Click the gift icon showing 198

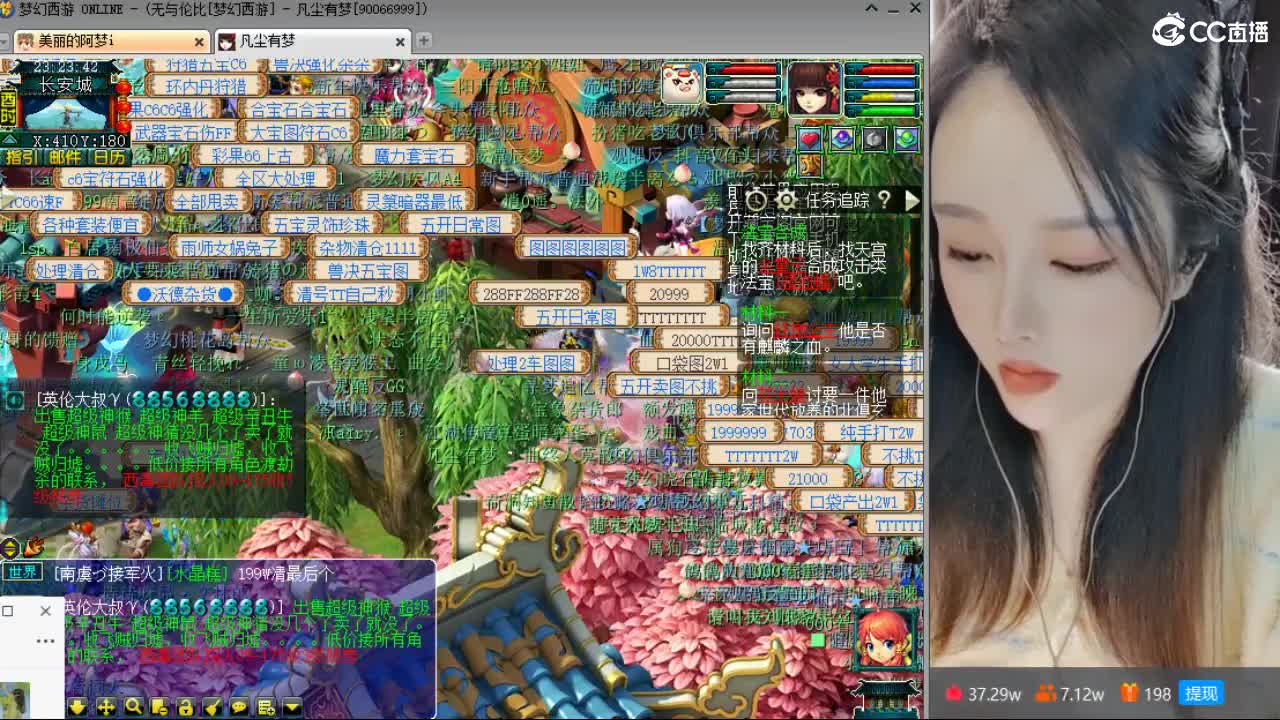[1129, 693]
